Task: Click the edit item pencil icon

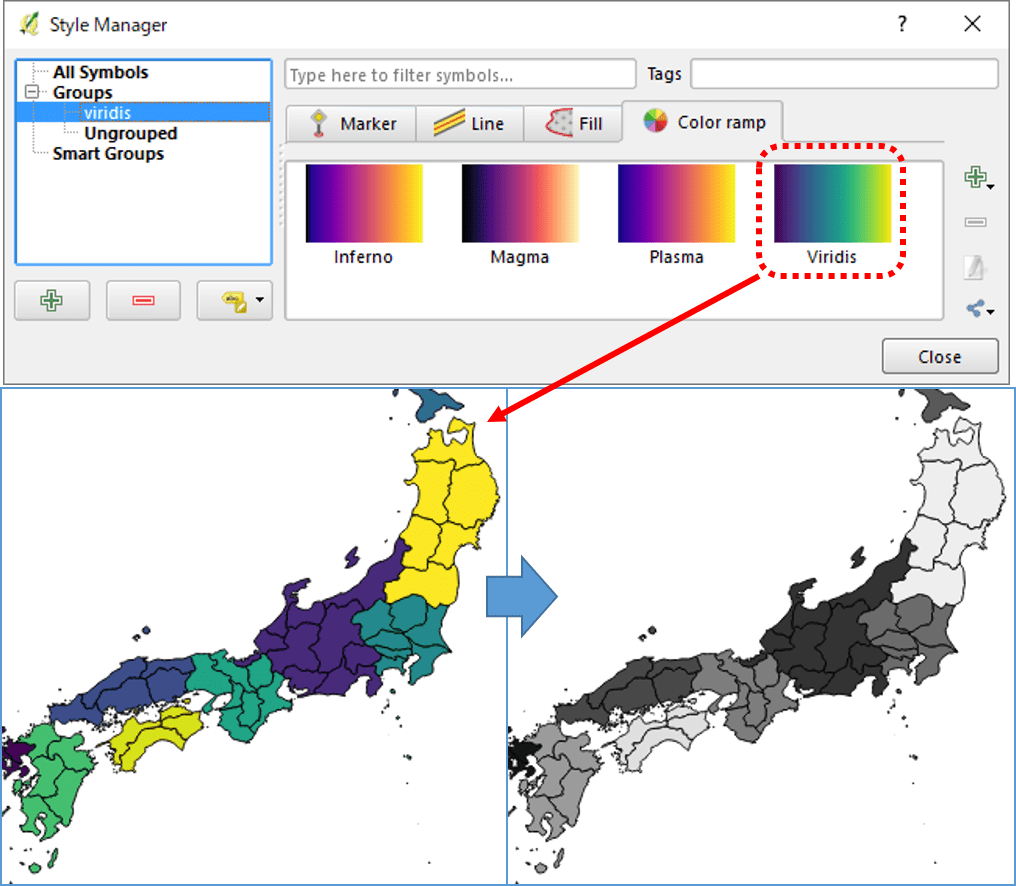Action: coord(975,266)
